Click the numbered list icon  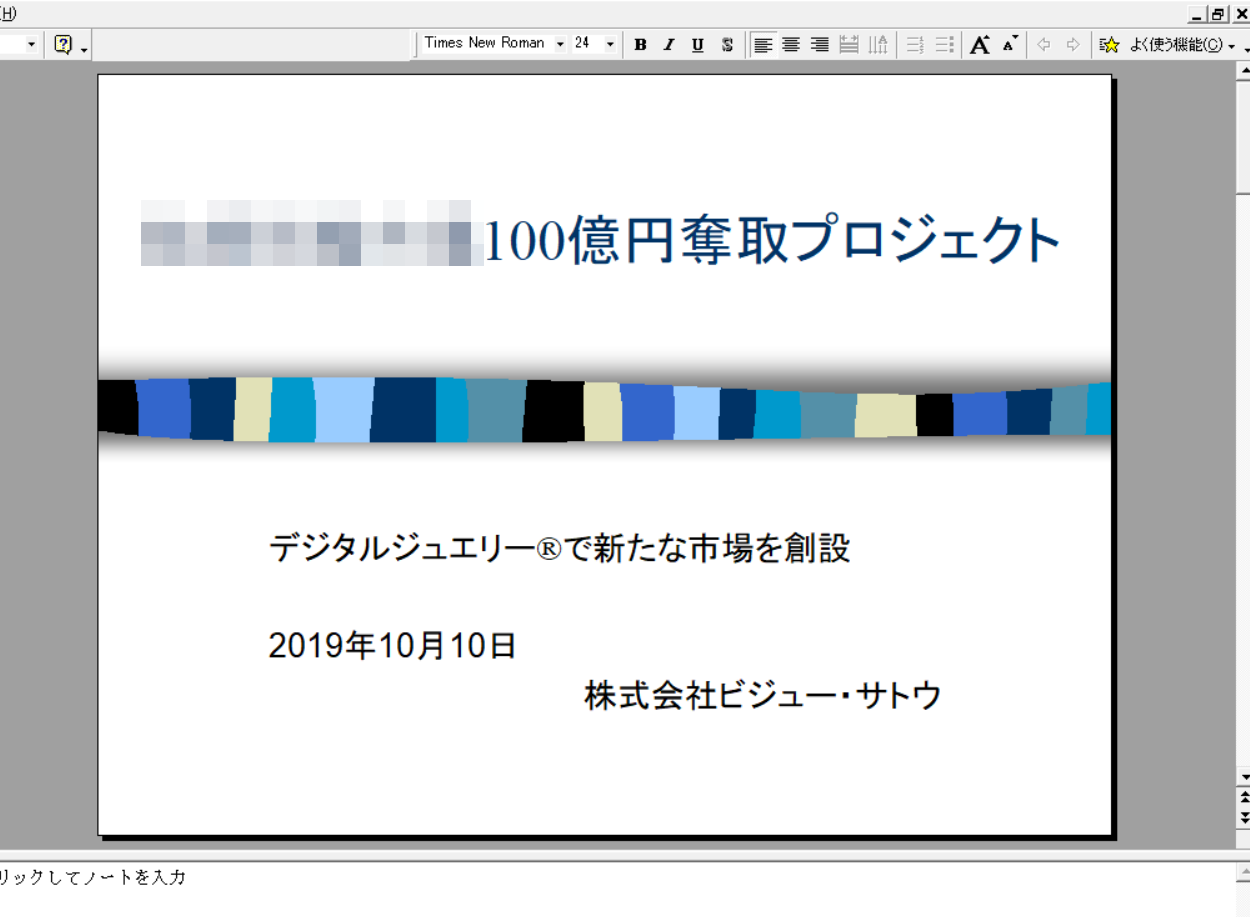(x=914, y=45)
